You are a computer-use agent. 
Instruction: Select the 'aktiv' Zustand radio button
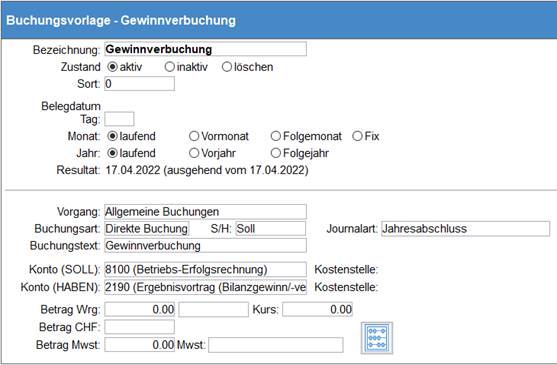point(112,67)
